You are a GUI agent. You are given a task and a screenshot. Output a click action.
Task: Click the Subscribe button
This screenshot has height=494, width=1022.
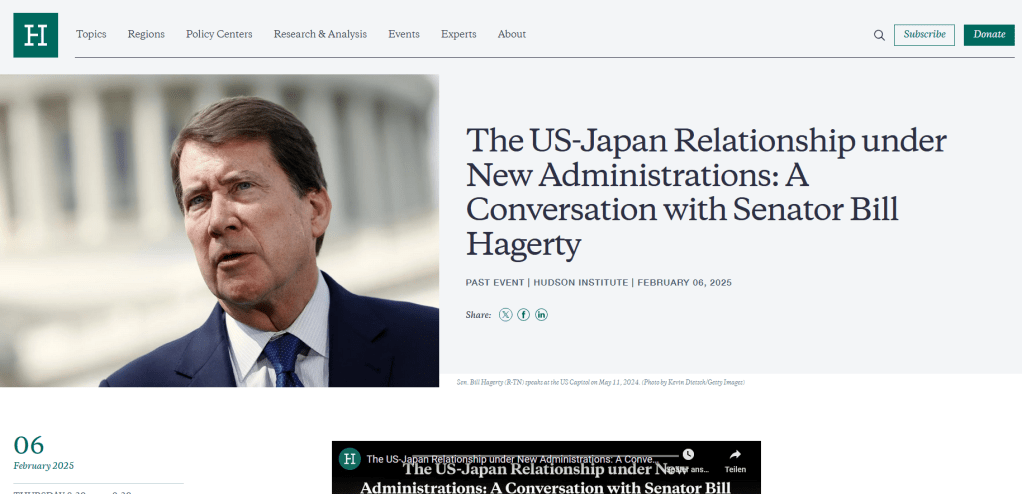[924, 35]
